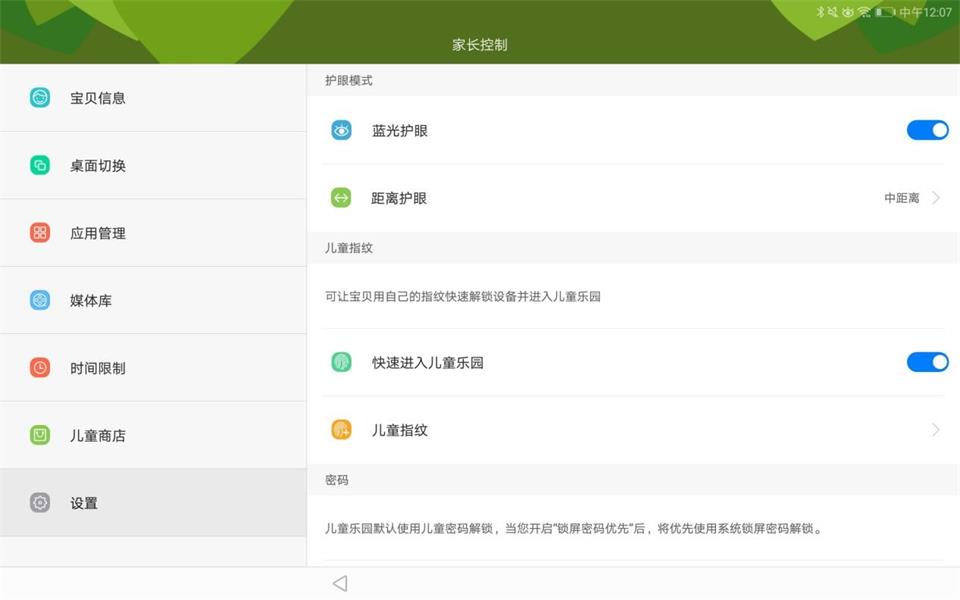The width and height of the screenshot is (960, 600).
Task: Click the 应用管理 grid icon
Action: point(40,233)
